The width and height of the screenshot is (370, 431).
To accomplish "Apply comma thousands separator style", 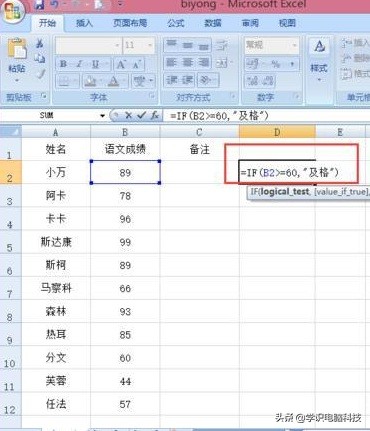I will coord(292,64).
